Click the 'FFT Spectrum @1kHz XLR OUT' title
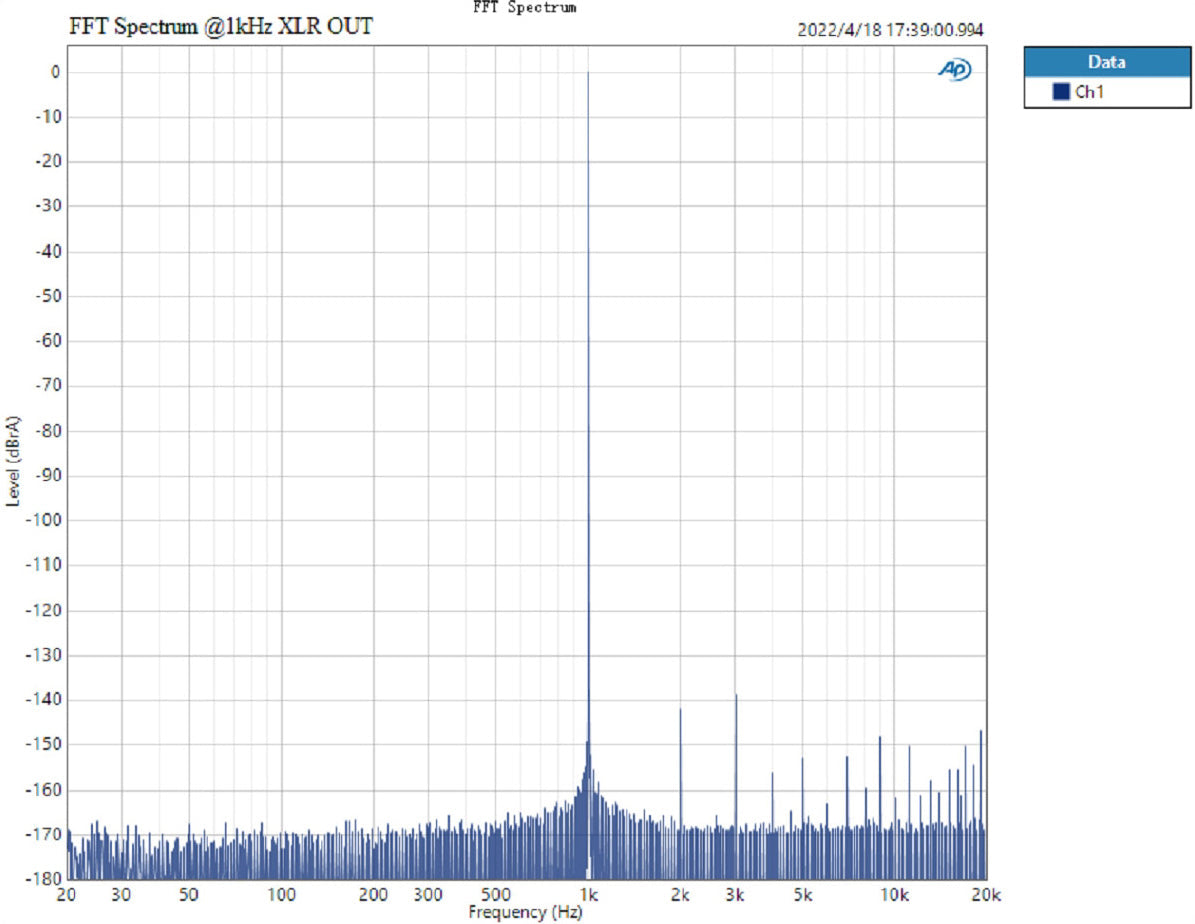This screenshot has width=1195, height=924. coord(220,27)
